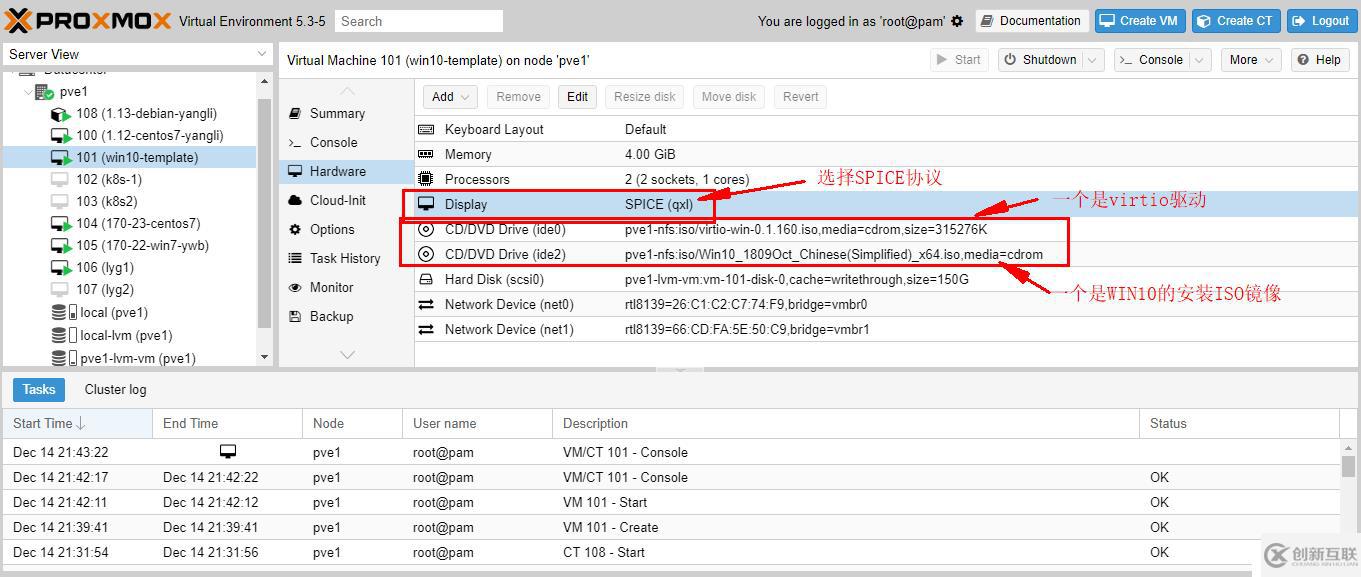Click Hard Disk scsi0 drive icon

coord(426,279)
